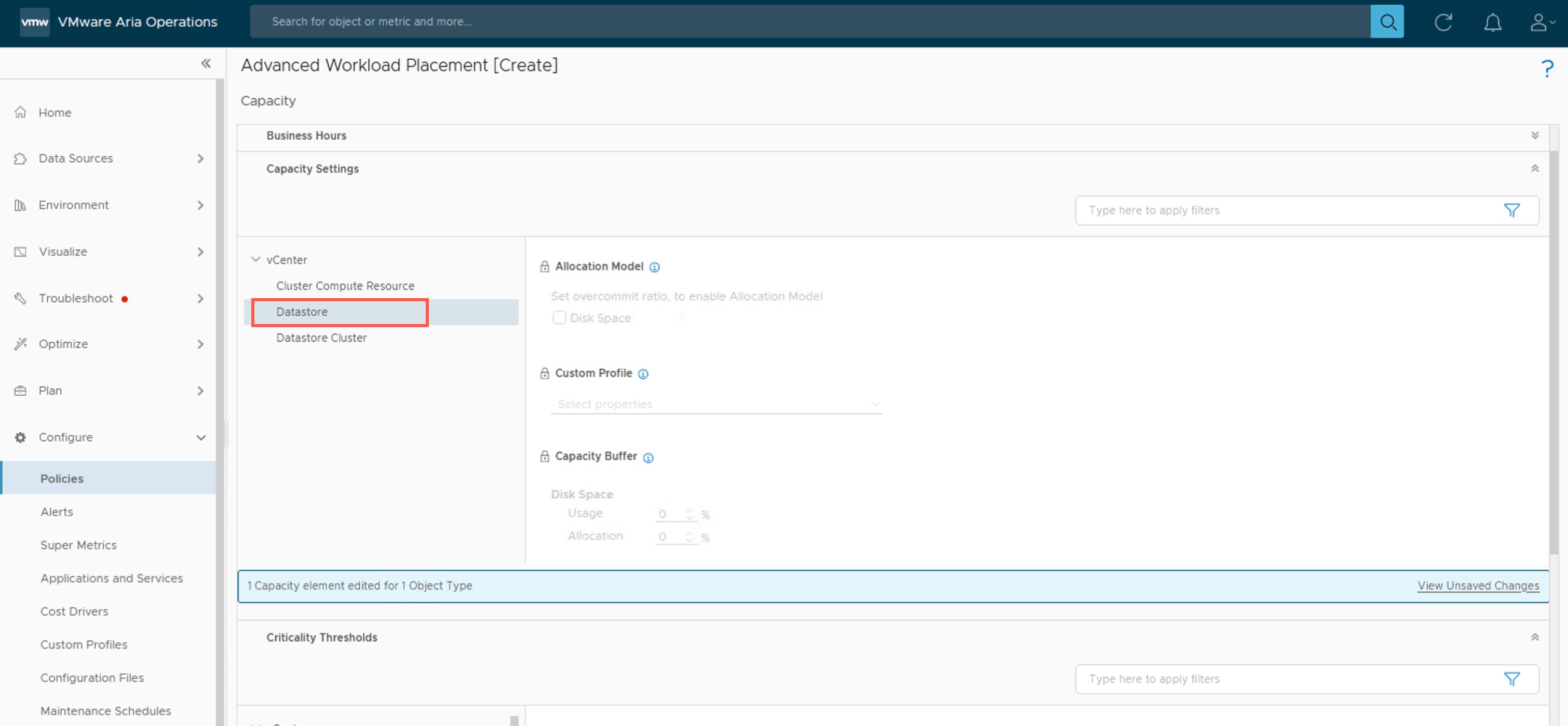Click the object or metric search field
The width and height of the screenshot is (1568, 726).
click(x=809, y=22)
